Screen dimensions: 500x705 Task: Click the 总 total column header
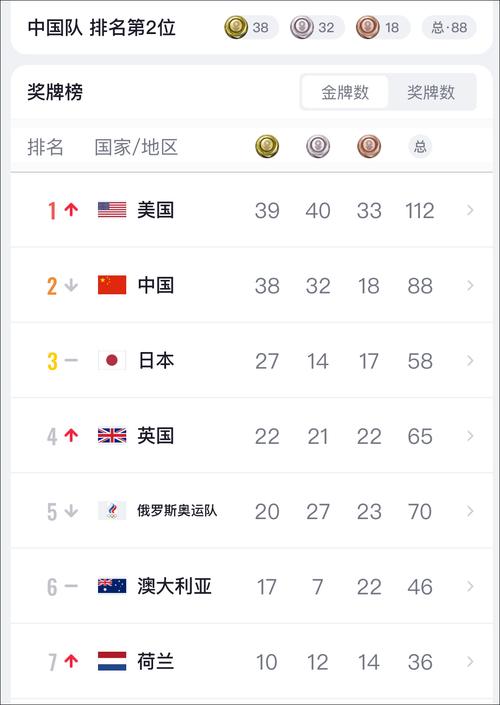point(420,147)
